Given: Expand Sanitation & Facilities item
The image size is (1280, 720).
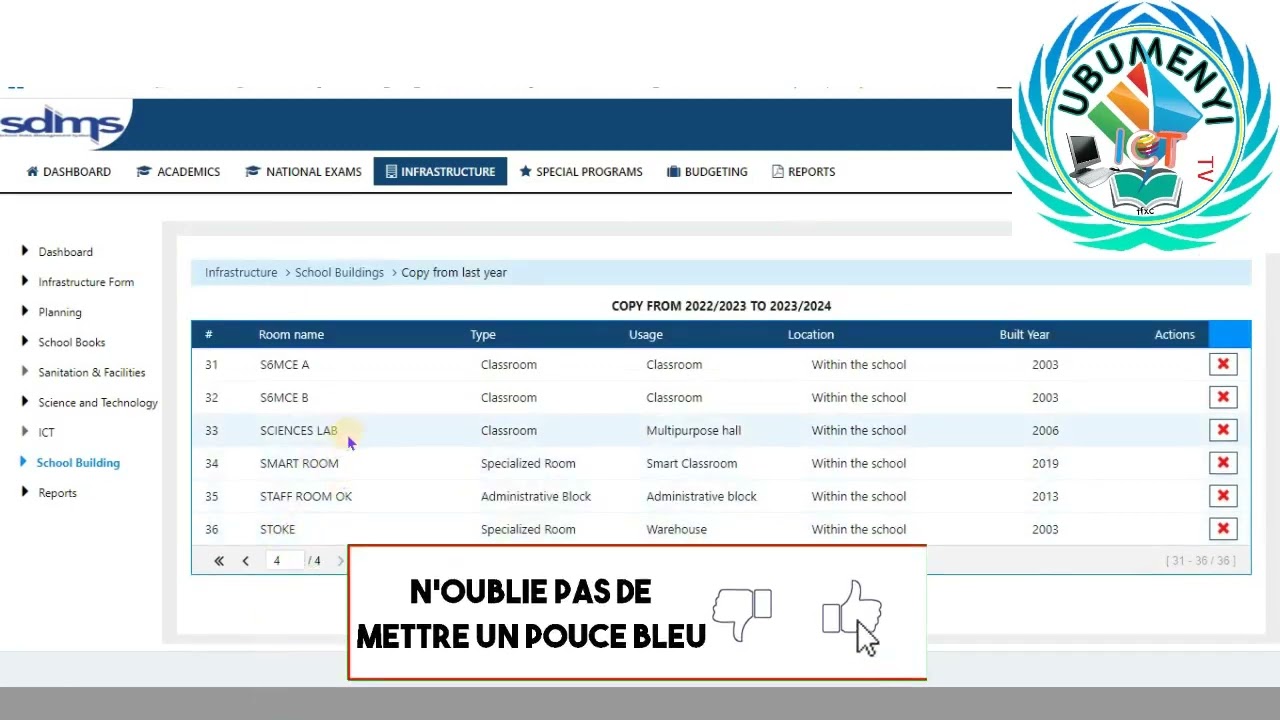Looking at the screenshot, I should click(x=92, y=372).
